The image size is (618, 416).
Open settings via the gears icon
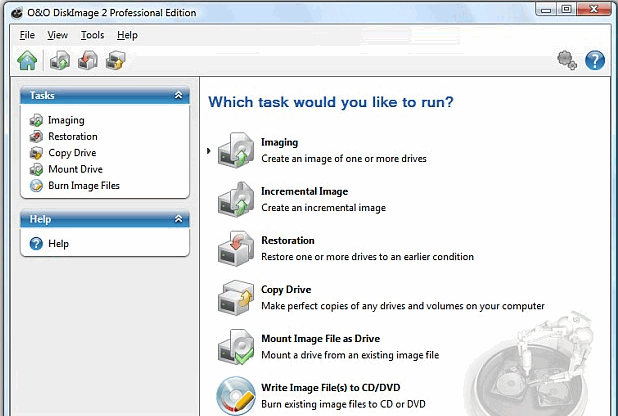point(567,60)
